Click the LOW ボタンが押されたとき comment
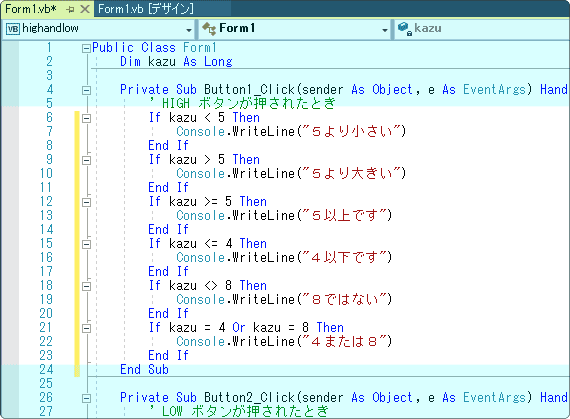 239,411
